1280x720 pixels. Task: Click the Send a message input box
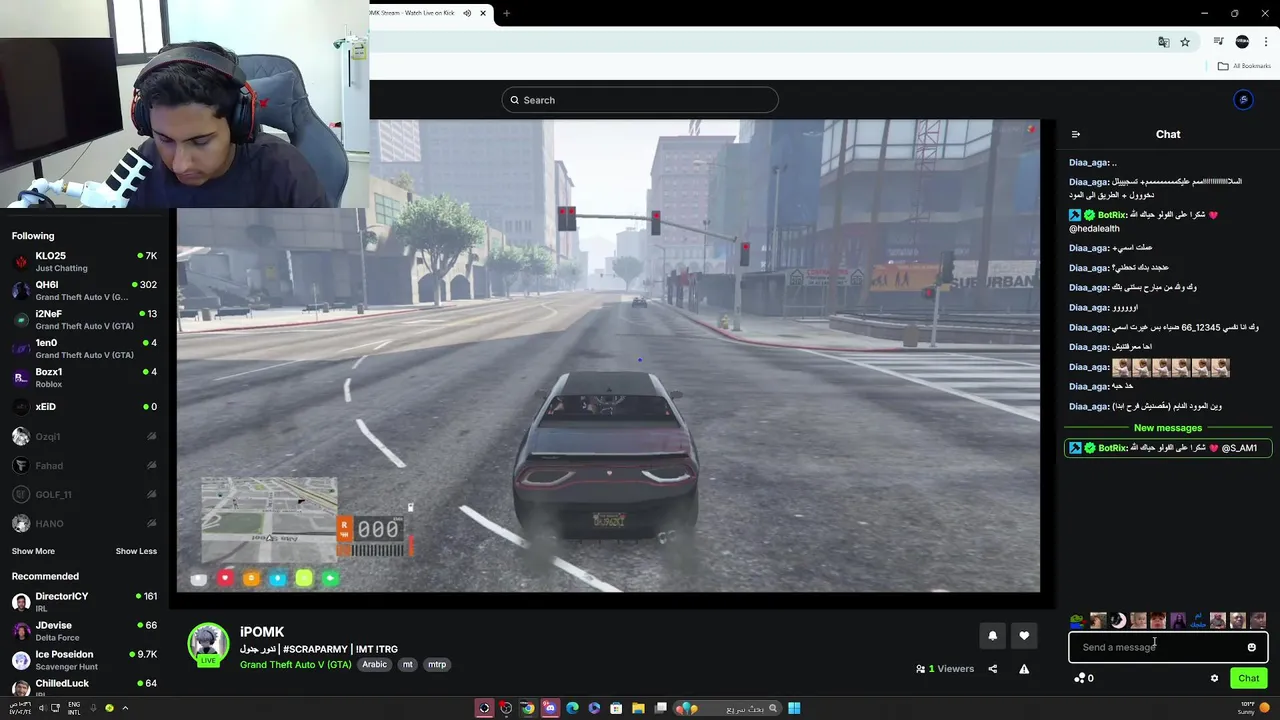pos(1168,647)
